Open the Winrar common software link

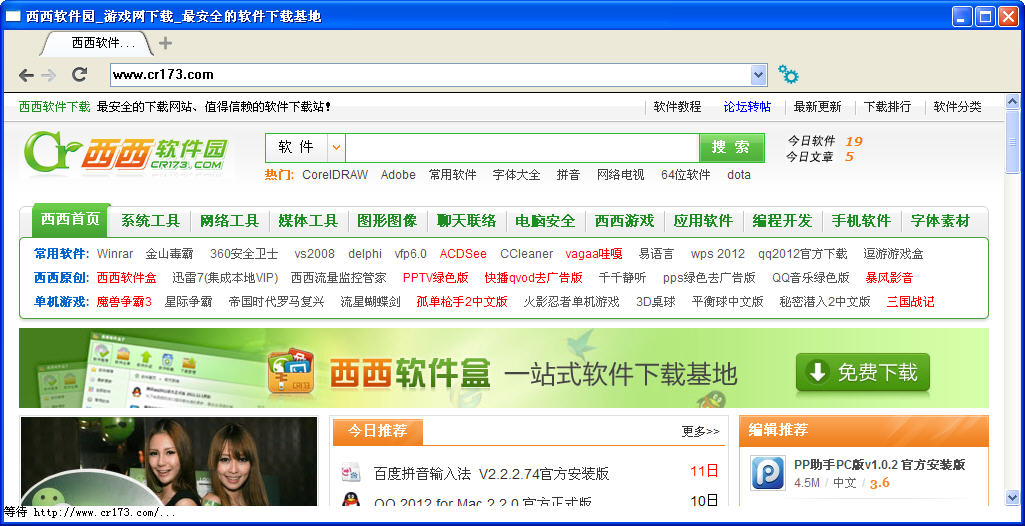click(114, 254)
